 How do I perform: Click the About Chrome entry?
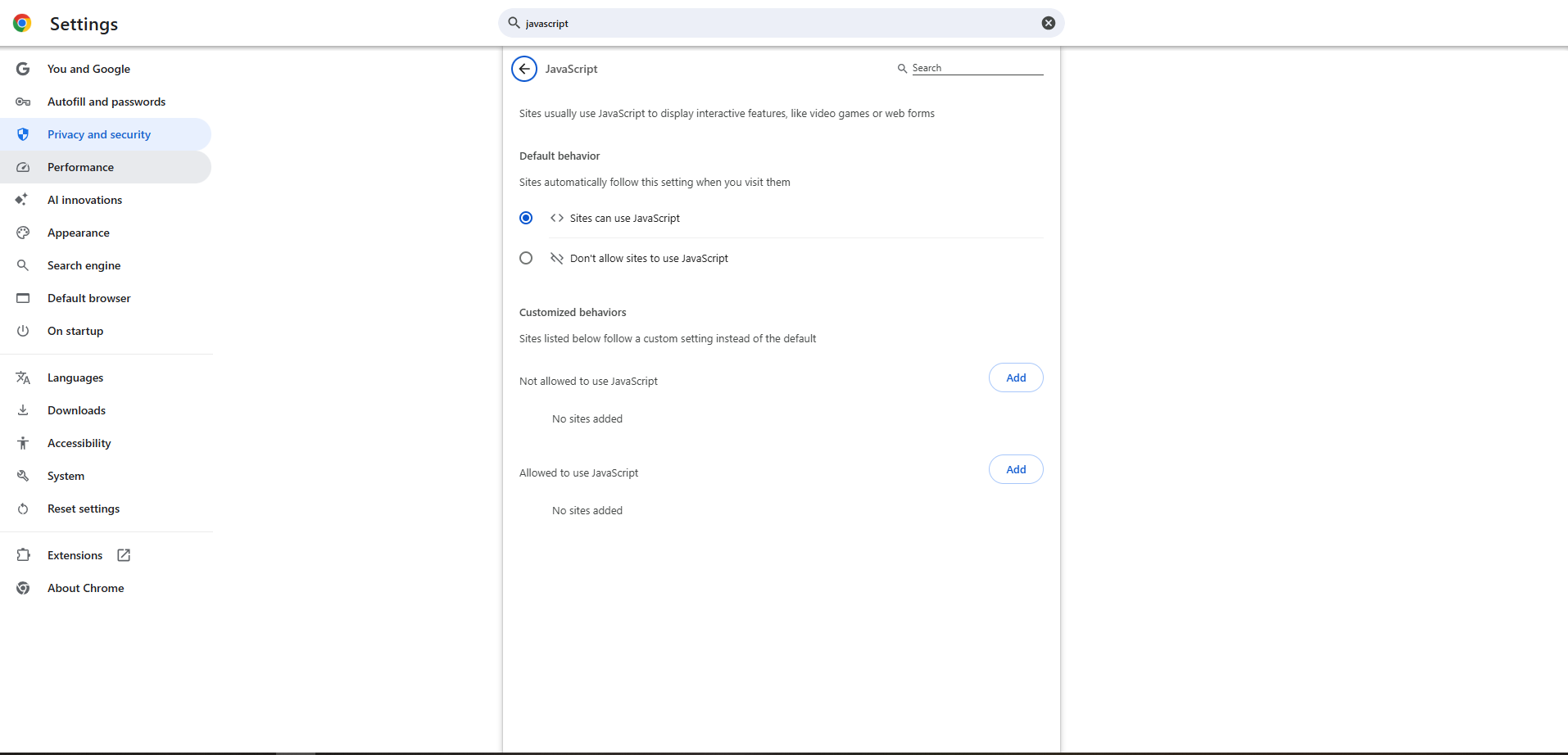point(85,587)
